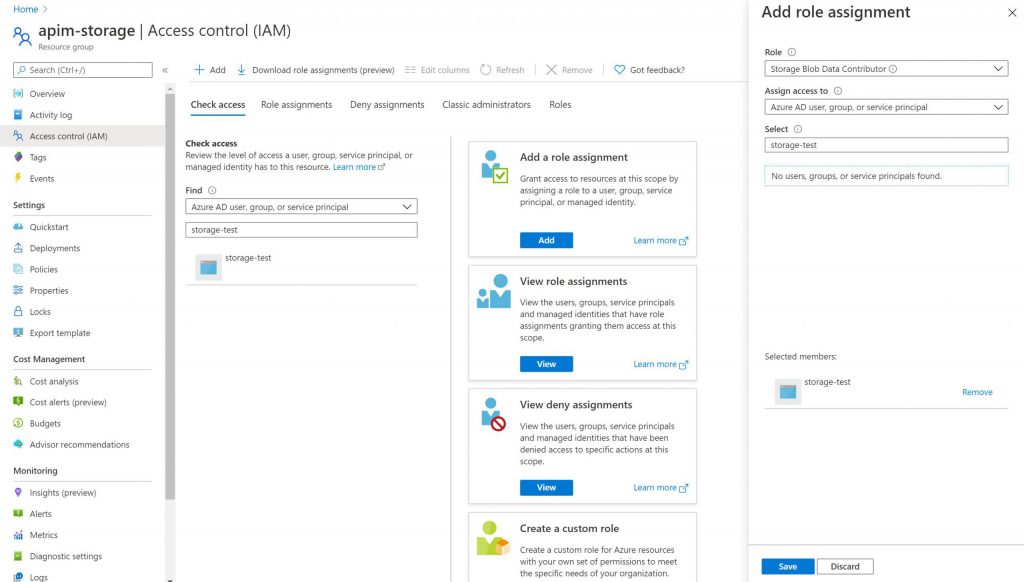Click Edit columns in the toolbar
This screenshot has width=1024, height=582.
(437, 70)
